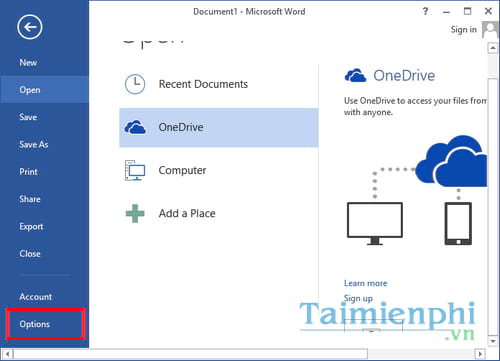Click the user avatar beside Sign in

coord(490,30)
